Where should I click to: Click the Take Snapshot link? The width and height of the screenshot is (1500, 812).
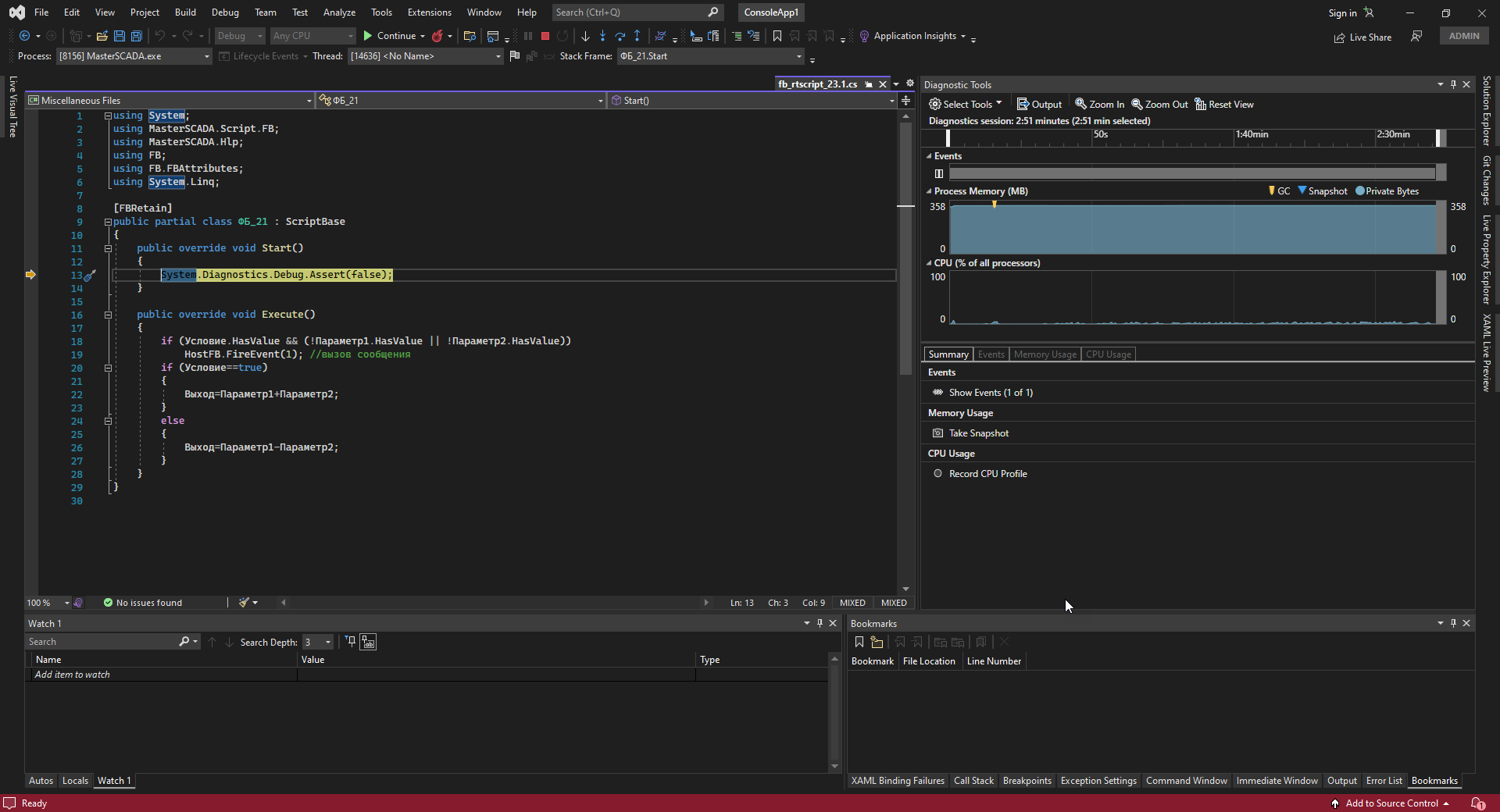(978, 433)
